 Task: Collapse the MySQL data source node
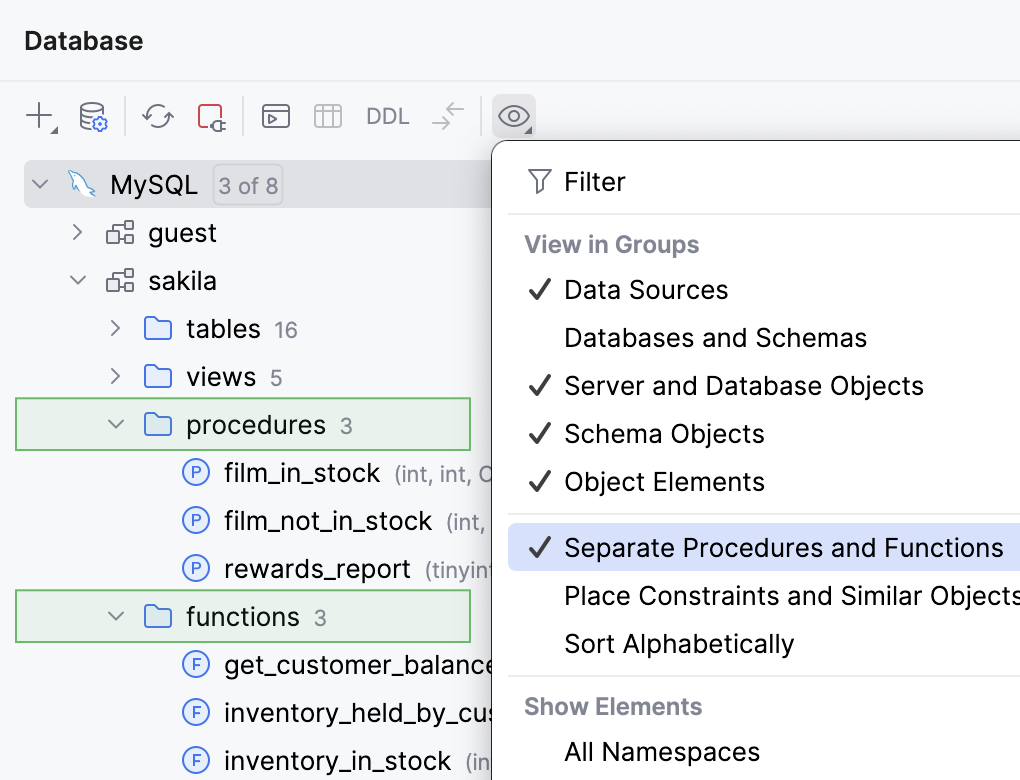point(38,184)
